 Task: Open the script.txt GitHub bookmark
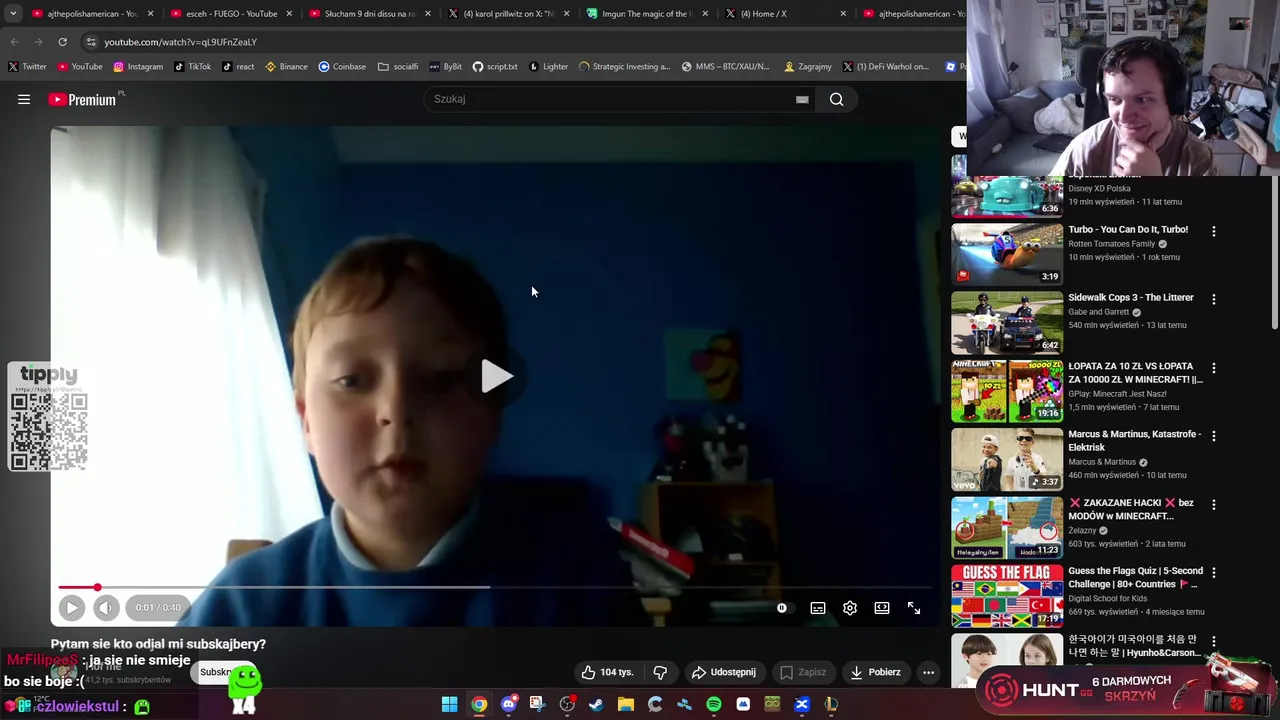click(x=495, y=67)
